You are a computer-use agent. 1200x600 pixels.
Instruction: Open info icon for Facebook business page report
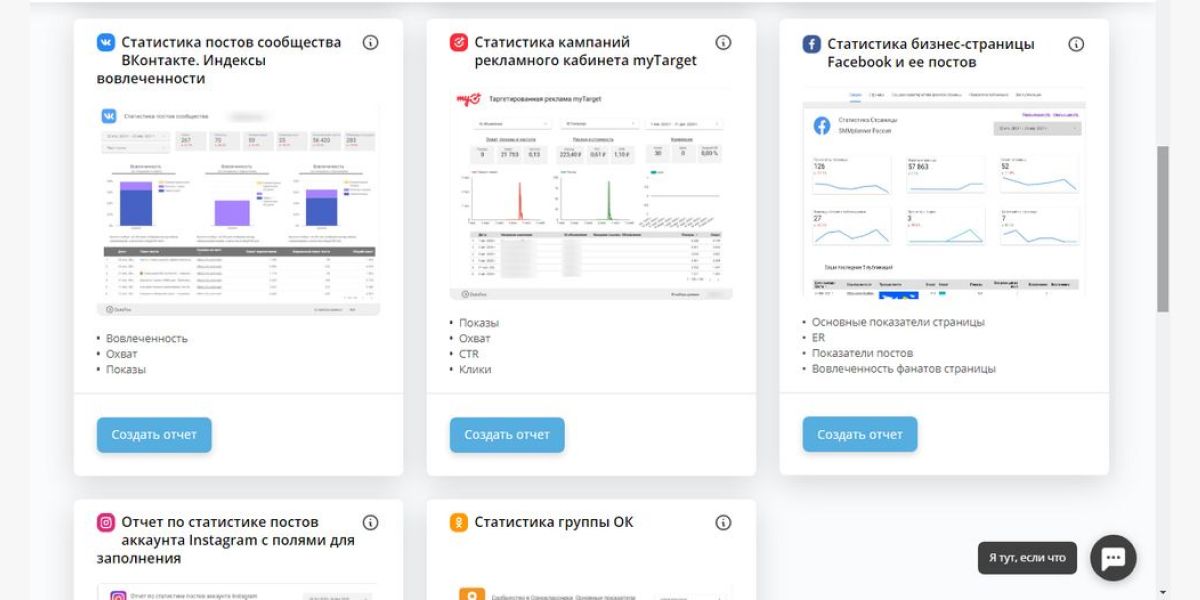(x=1076, y=44)
